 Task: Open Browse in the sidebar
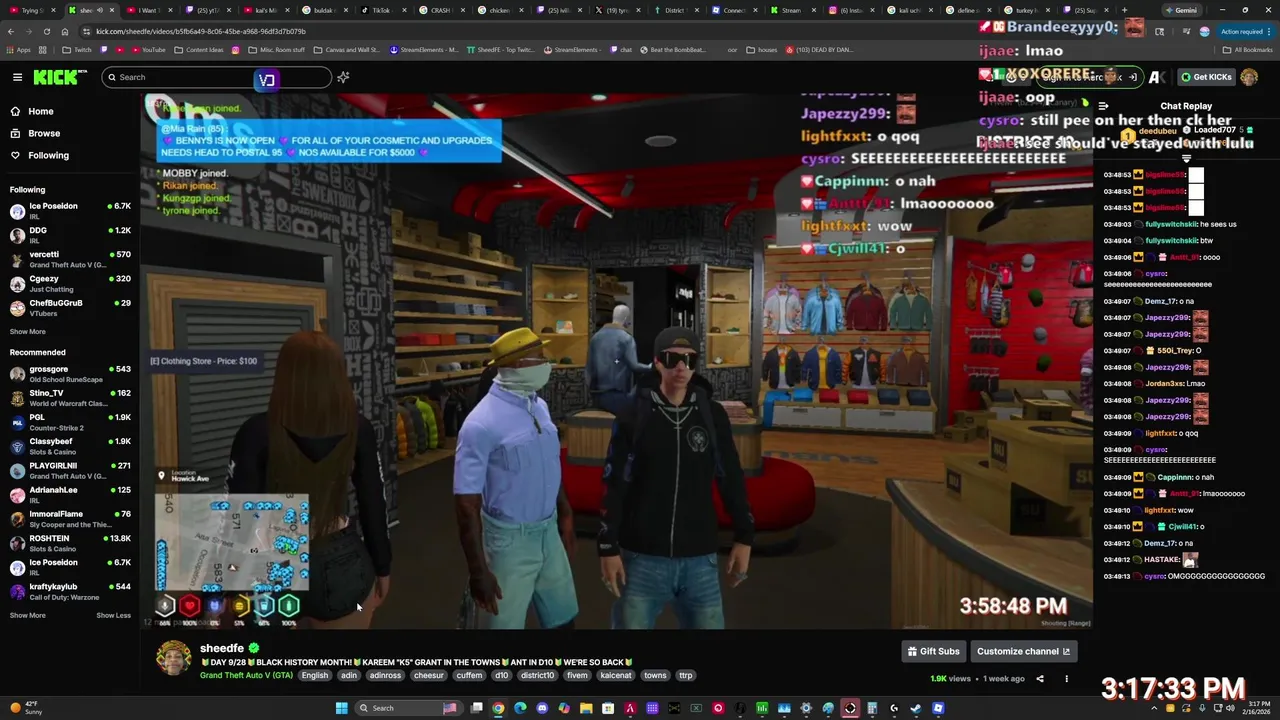click(x=70, y=133)
